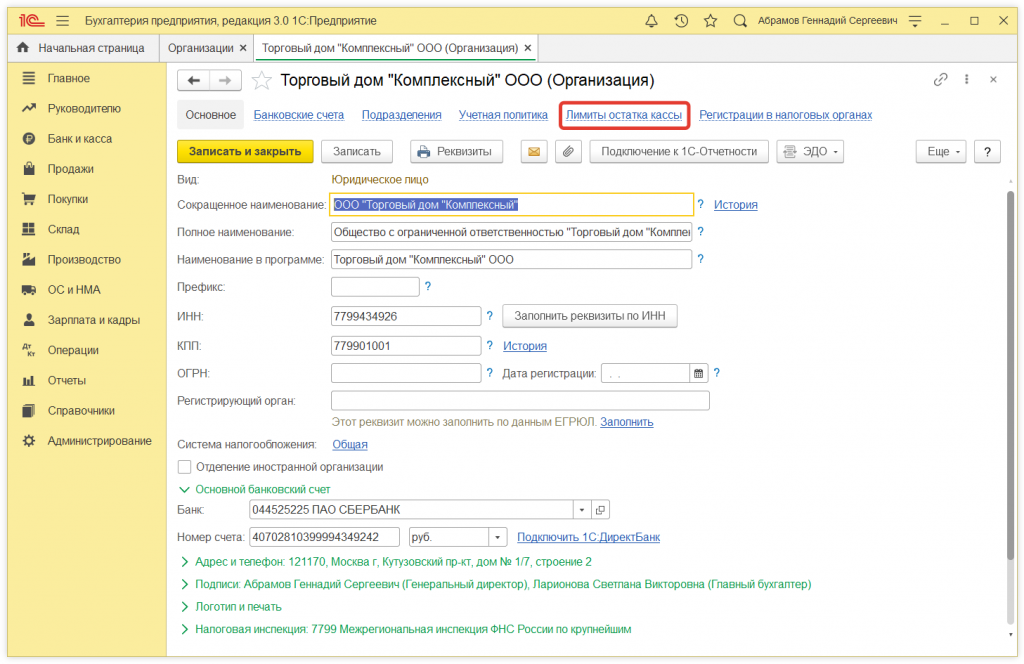Viewport: 1024px width, 664px height.
Task: Click the get link chain icon
Action: (939, 80)
